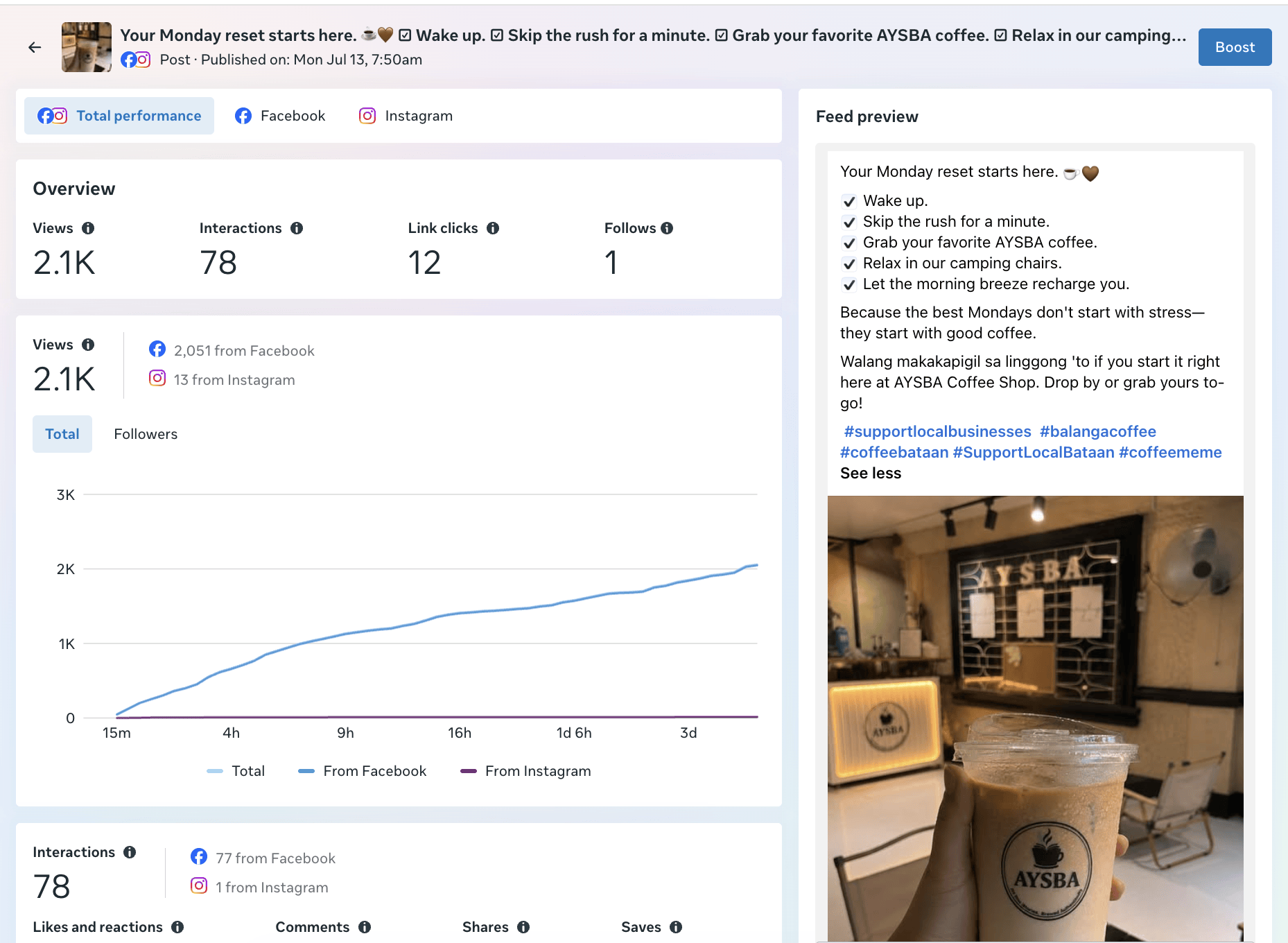Open the #supportlocalbusinesses hashtag
Viewport: 1288px width, 943px height.
pyautogui.click(x=937, y=431)
